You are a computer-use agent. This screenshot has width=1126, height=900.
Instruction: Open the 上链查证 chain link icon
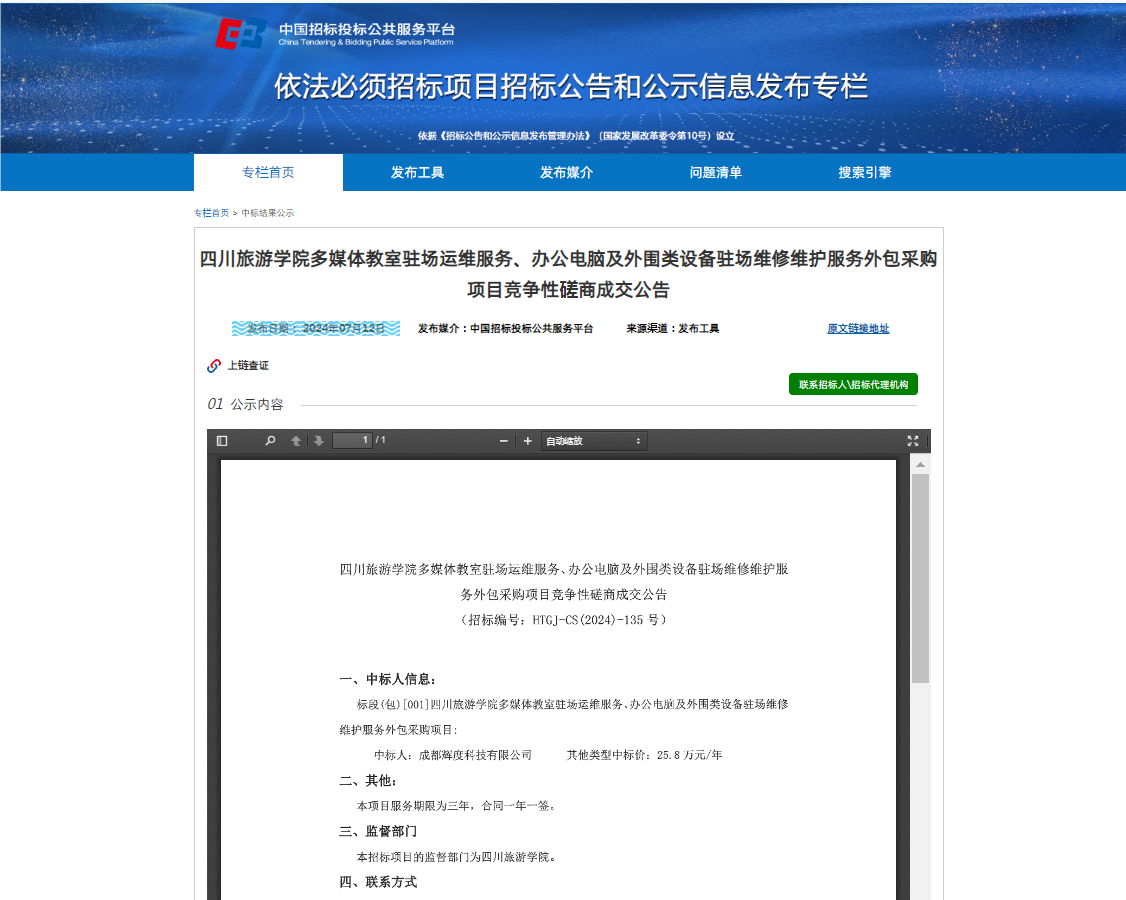point(214,366)
